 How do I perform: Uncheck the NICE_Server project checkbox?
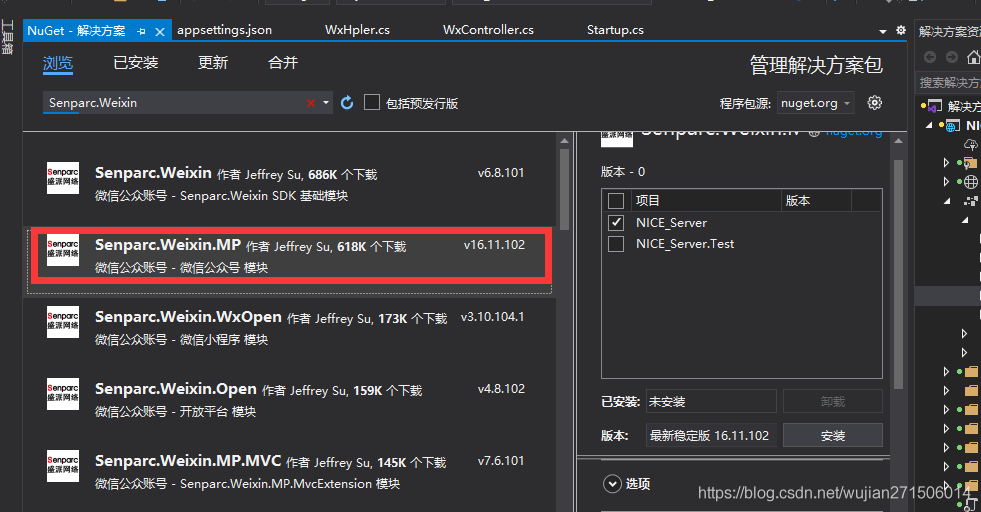click(616, 222)
